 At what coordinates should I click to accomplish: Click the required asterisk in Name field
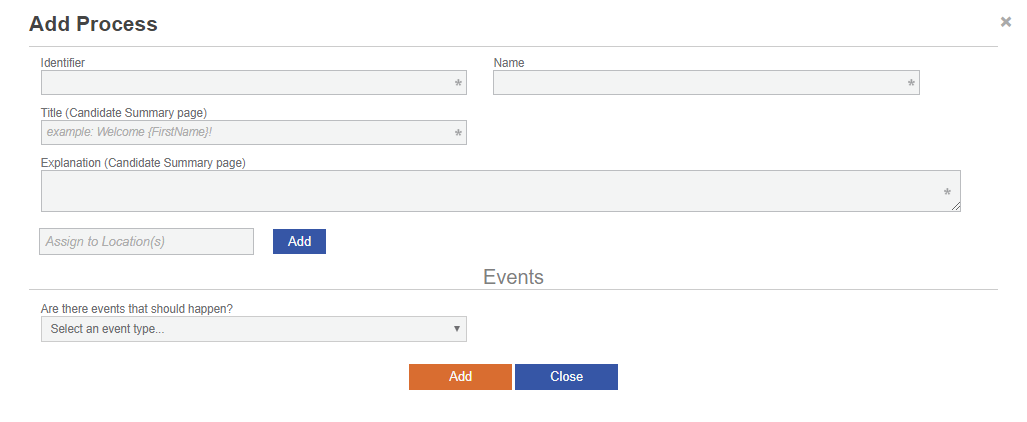911,84
